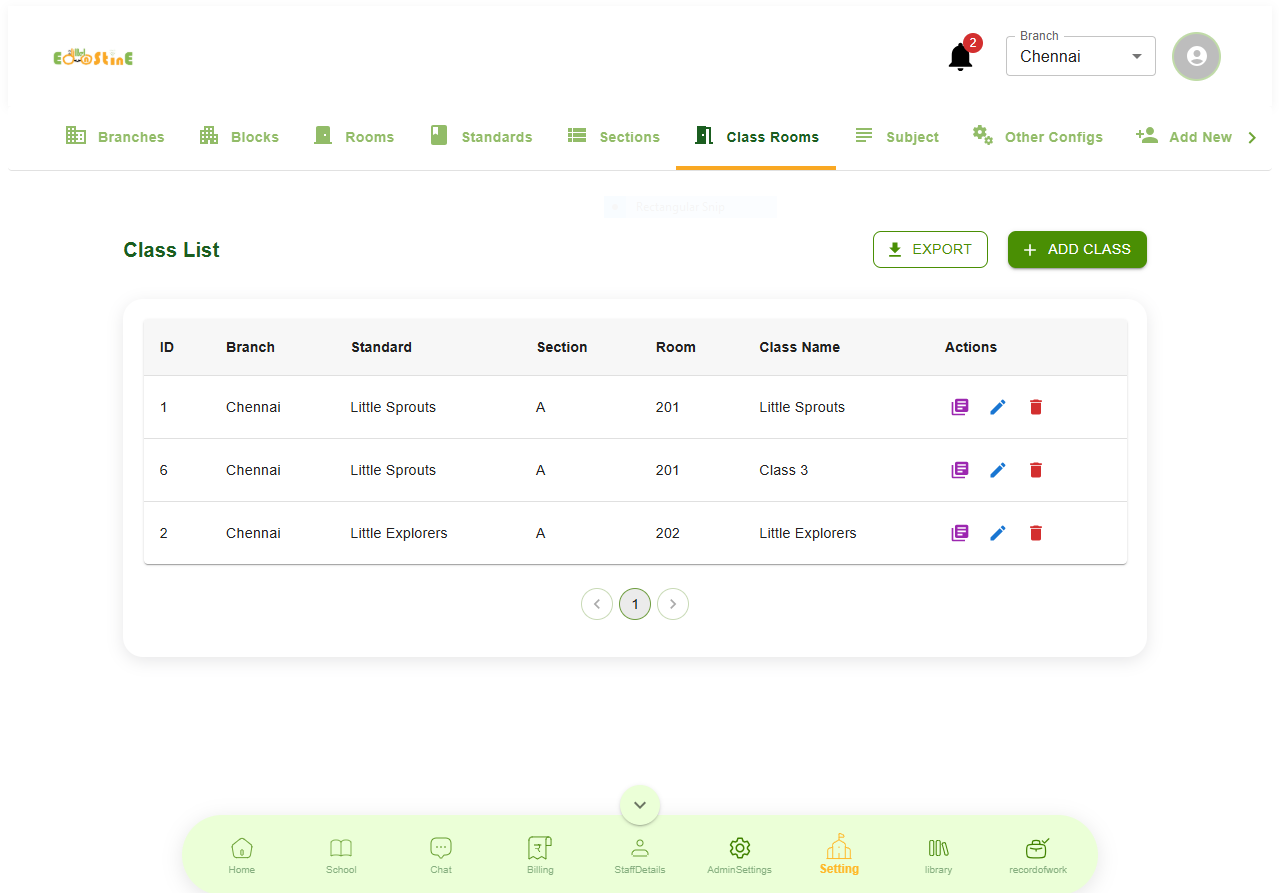1279x893 pixels.
Task: Open the user profile avatar
Action: (x=1196, y=56)
